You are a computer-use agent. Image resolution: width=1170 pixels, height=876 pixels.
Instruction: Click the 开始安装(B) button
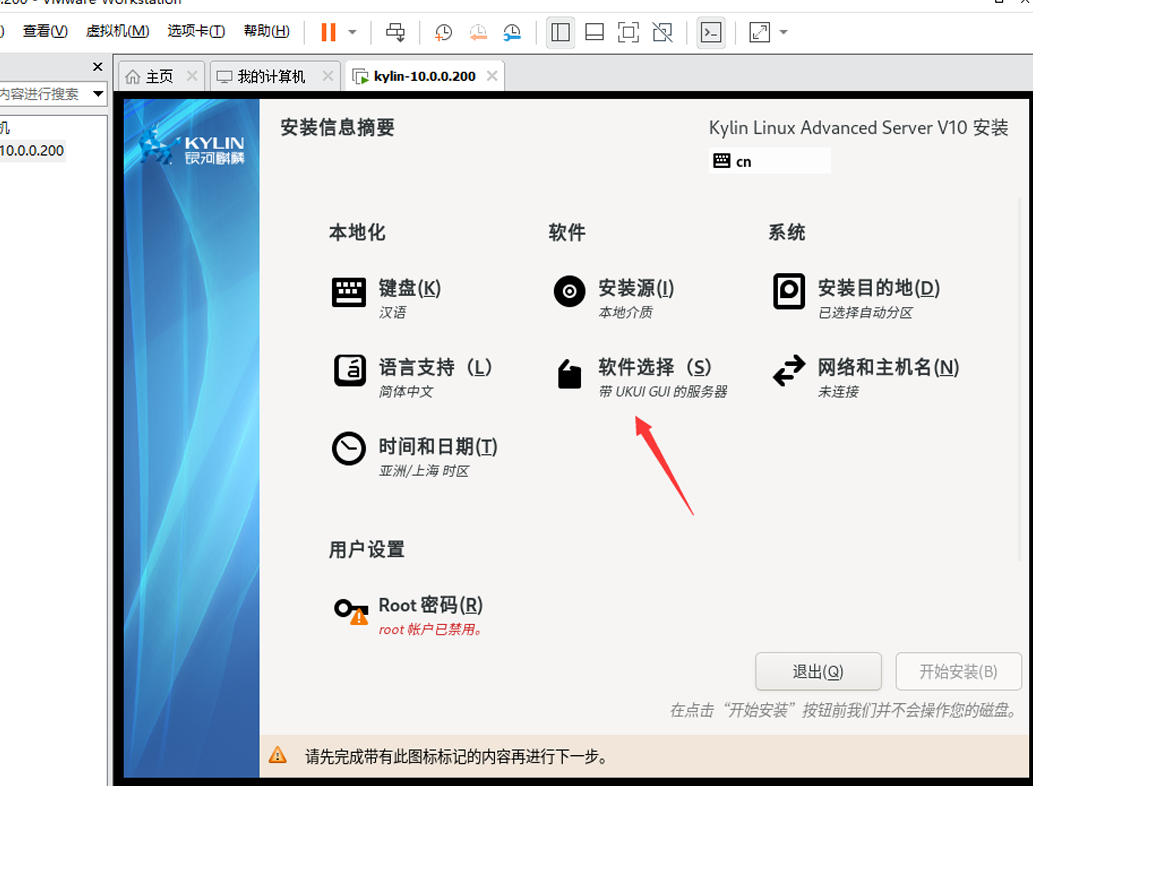click(x=958, y=672)
